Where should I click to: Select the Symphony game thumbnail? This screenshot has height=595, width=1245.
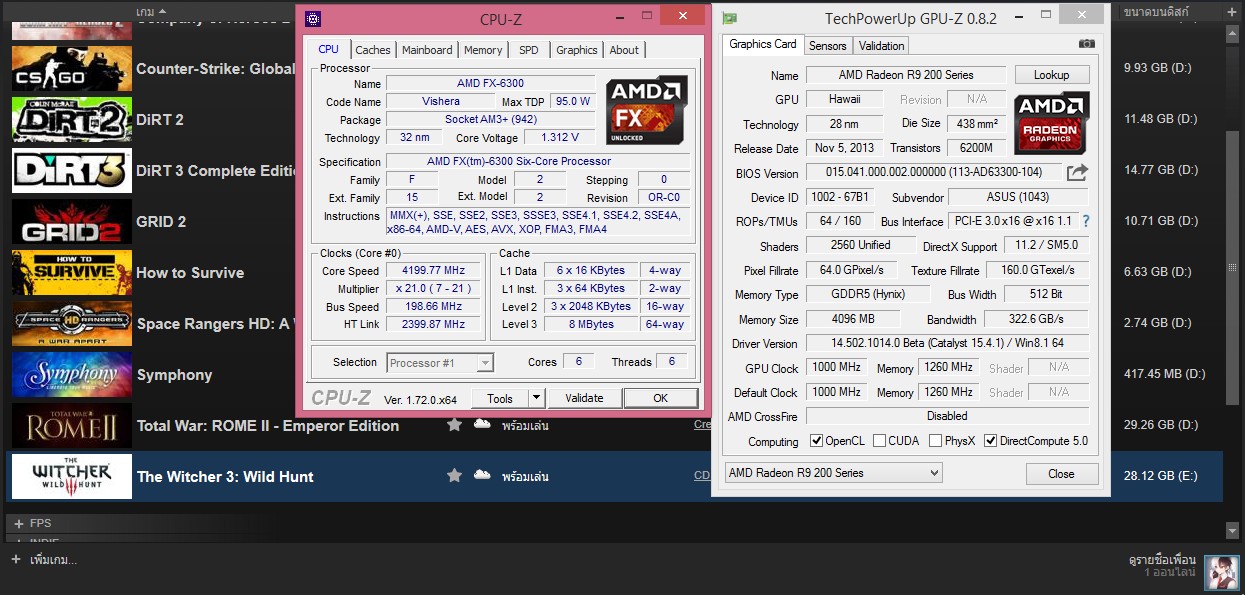click(x=72, y=374)
